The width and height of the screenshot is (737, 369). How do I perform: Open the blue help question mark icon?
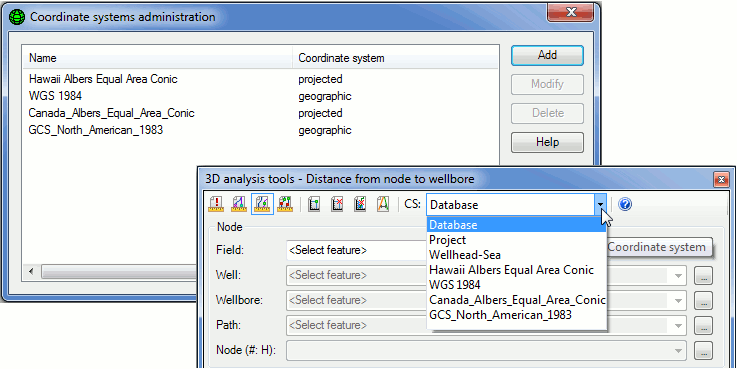pos(625,204)
